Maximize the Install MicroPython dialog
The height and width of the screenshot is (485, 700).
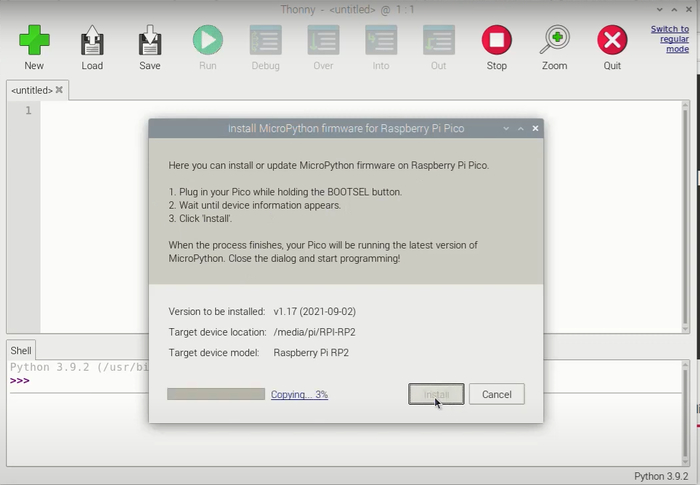coord(521,129)
